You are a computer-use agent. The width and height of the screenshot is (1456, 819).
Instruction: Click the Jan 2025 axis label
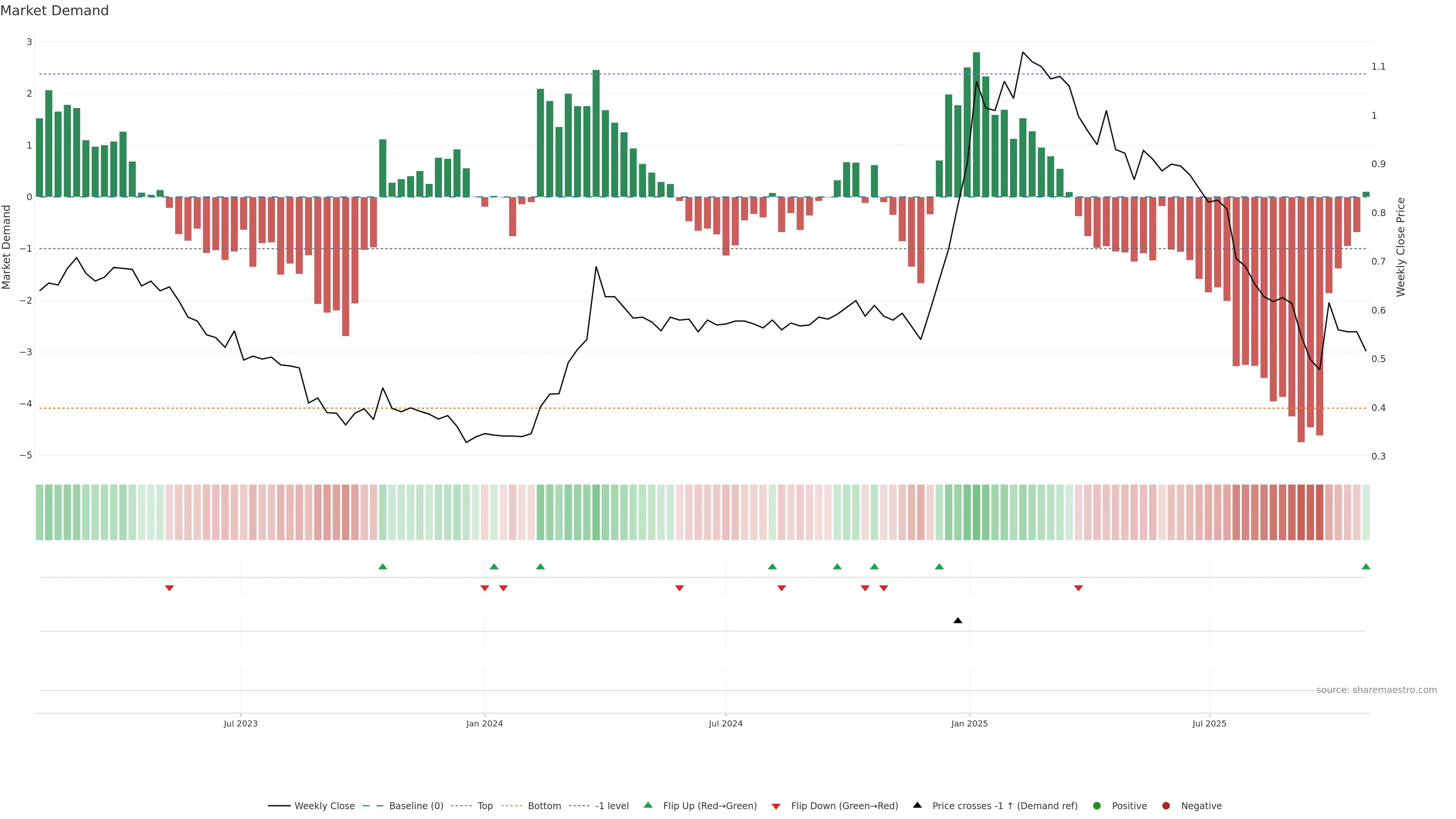(970, 723)
